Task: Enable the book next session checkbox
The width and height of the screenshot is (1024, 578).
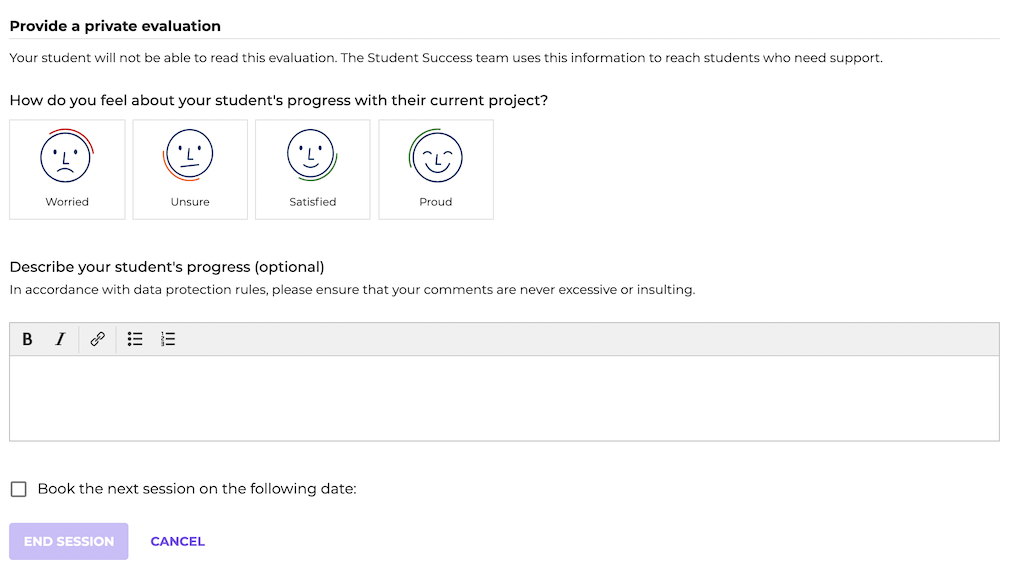Action: click(x=18, y=489)
